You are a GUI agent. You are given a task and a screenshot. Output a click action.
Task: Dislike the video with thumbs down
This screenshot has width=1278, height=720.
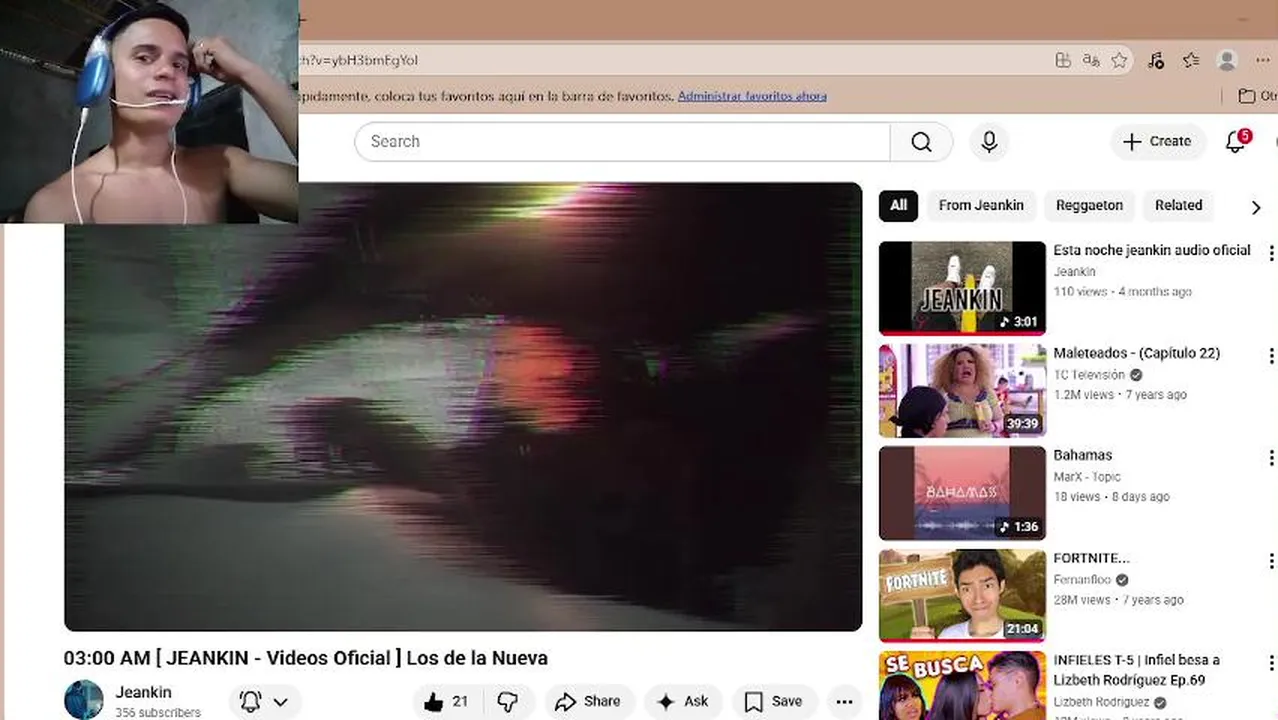click(x=508, y=702)
